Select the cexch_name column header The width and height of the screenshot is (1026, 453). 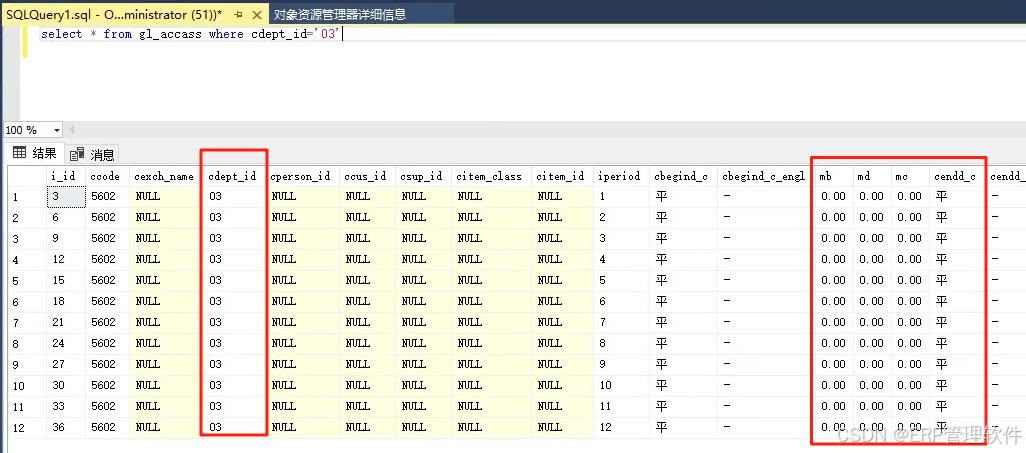coord(166,177)
